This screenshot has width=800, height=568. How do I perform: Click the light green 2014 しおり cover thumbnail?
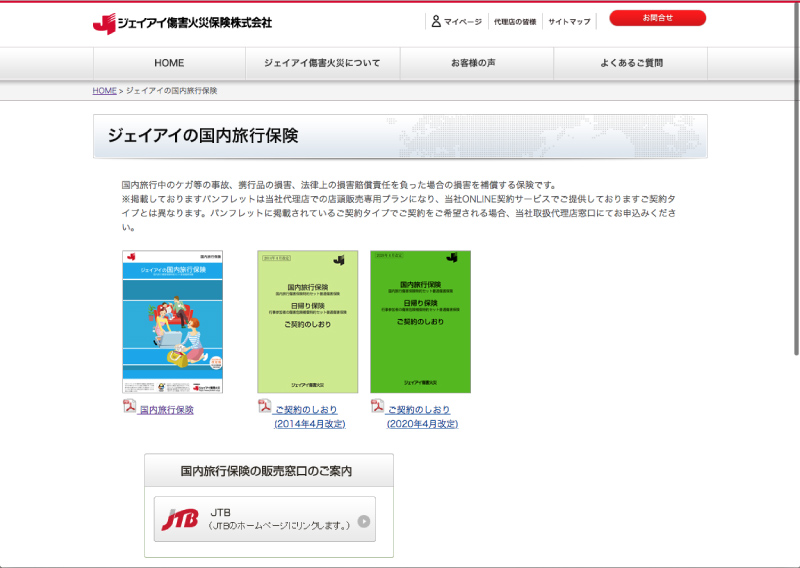(307, 322)
